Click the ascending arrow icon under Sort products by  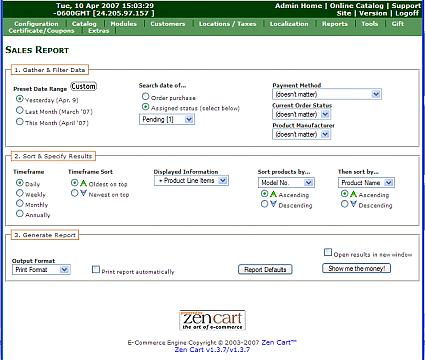273,194
